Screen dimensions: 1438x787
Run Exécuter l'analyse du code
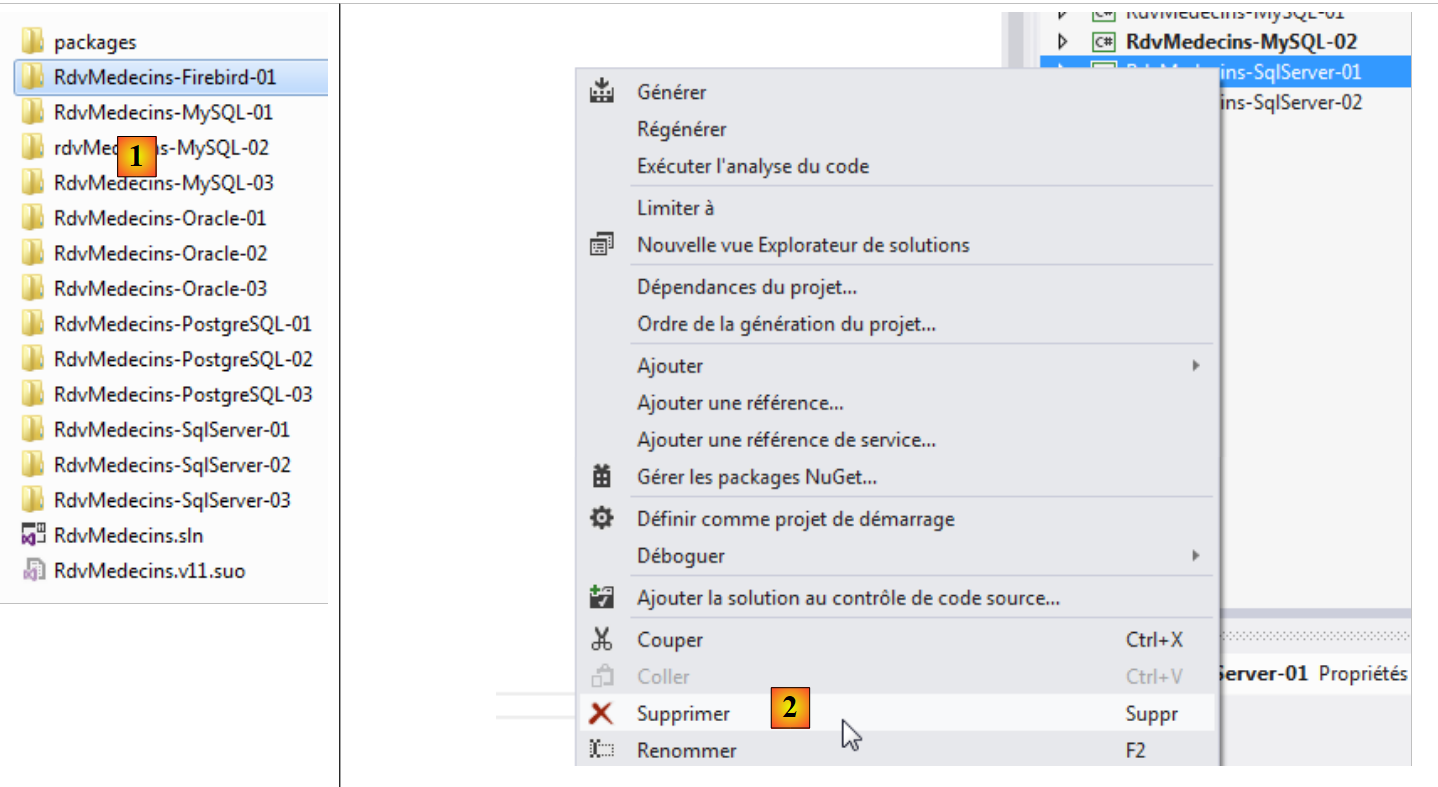(x=753, y=166)
